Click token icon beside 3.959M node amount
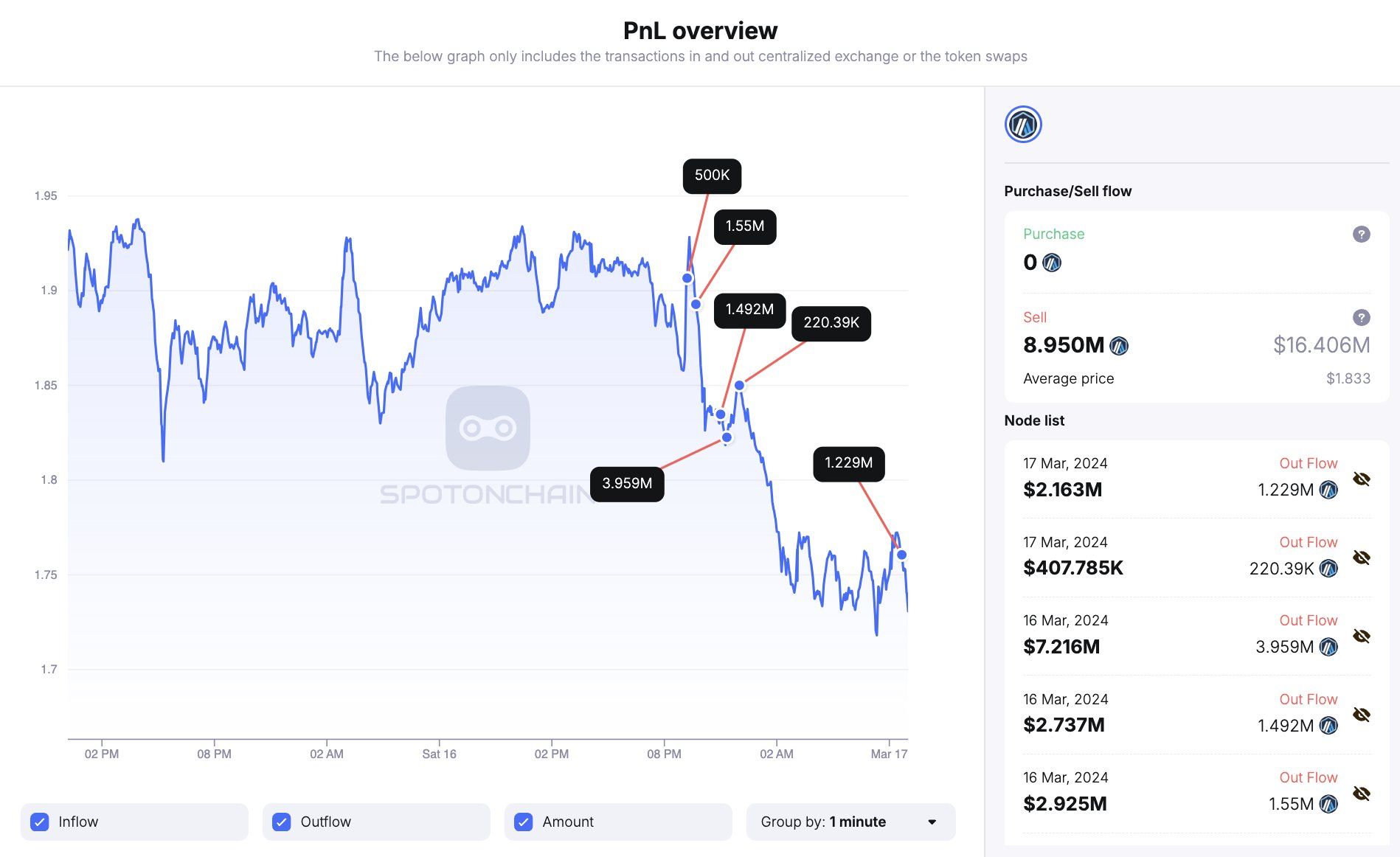Viewport: 1400px width, 857px height. tap(1328, 647)
